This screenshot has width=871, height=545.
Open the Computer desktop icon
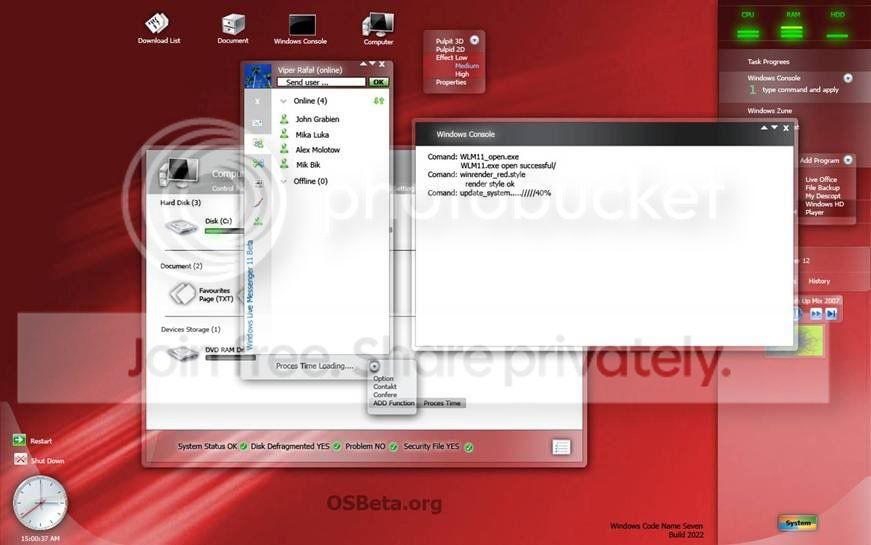coord(378,29)
